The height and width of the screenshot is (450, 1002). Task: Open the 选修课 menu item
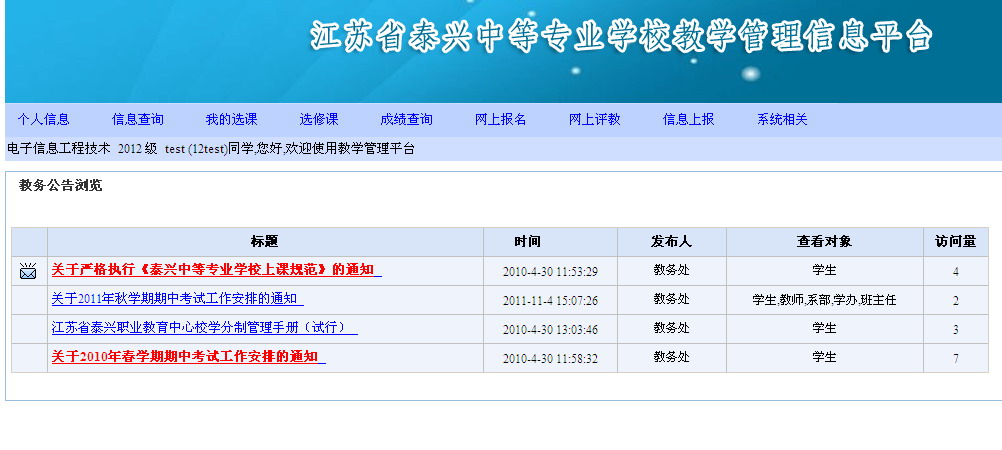coord(319,119)
